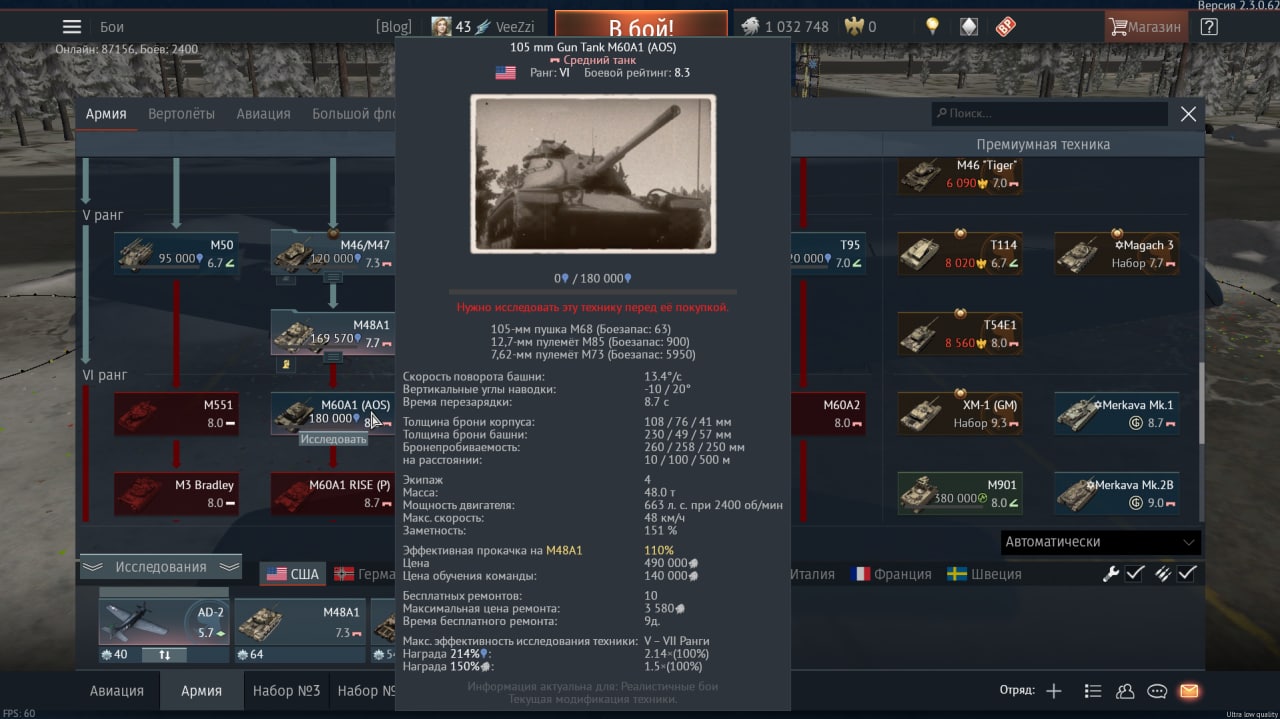Switch to Армия preset tab

(x=201, y=690)
